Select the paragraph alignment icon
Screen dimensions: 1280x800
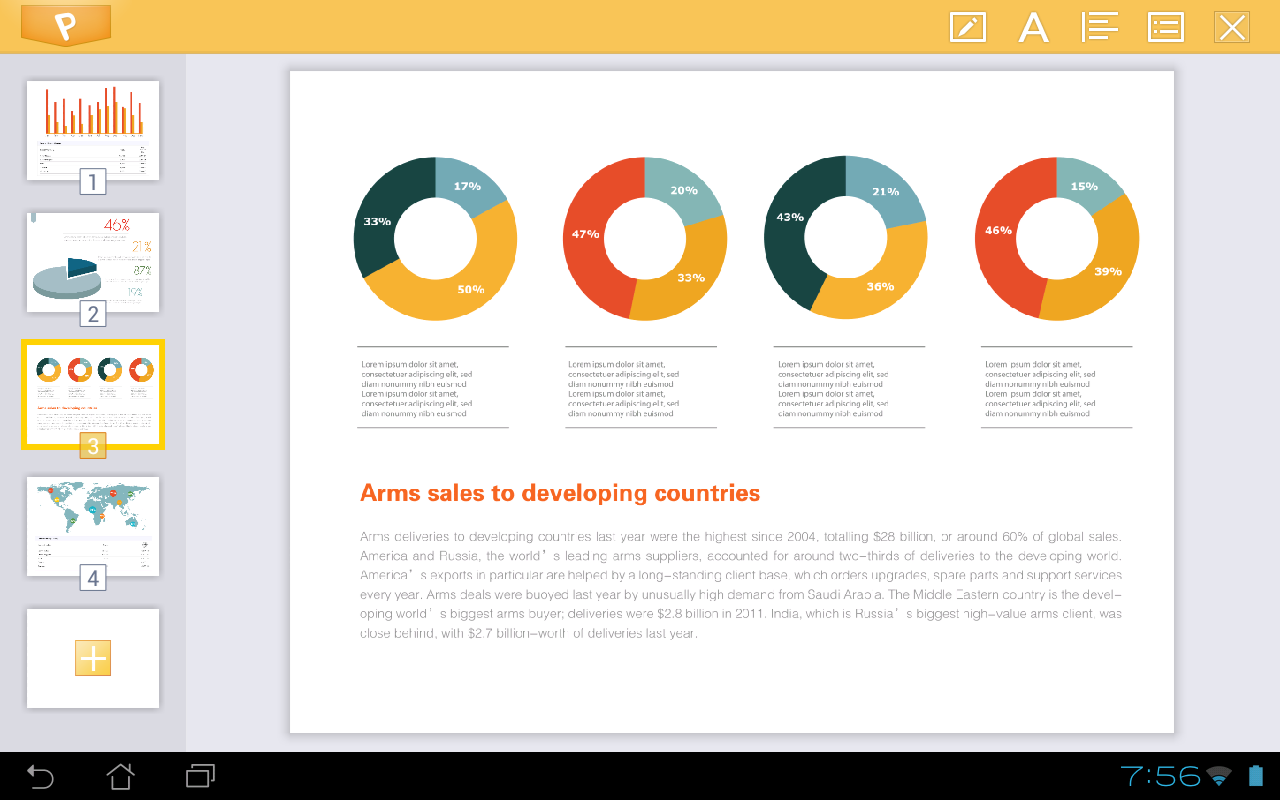pyautogui.click(x=1100, y=27)
